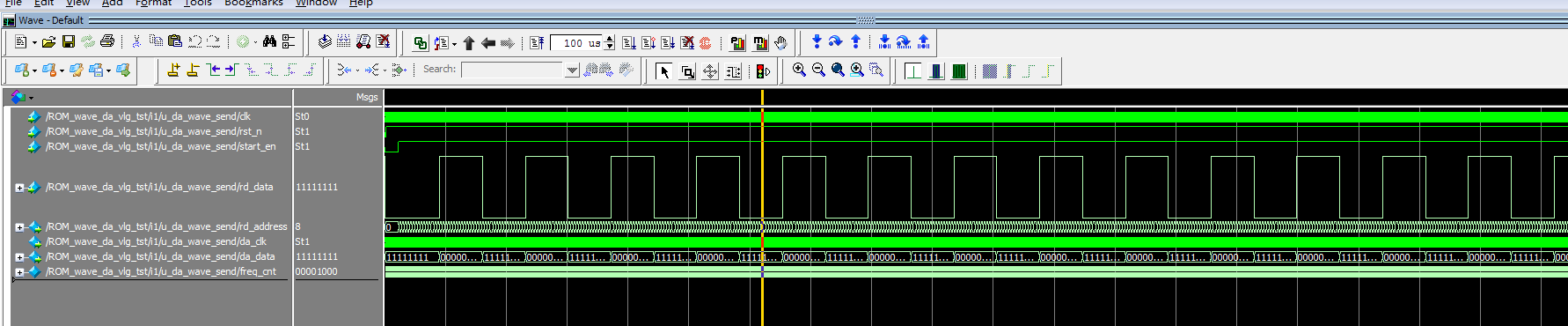
Task: Open a file with the folder icon
Action: tap(48, 41)
